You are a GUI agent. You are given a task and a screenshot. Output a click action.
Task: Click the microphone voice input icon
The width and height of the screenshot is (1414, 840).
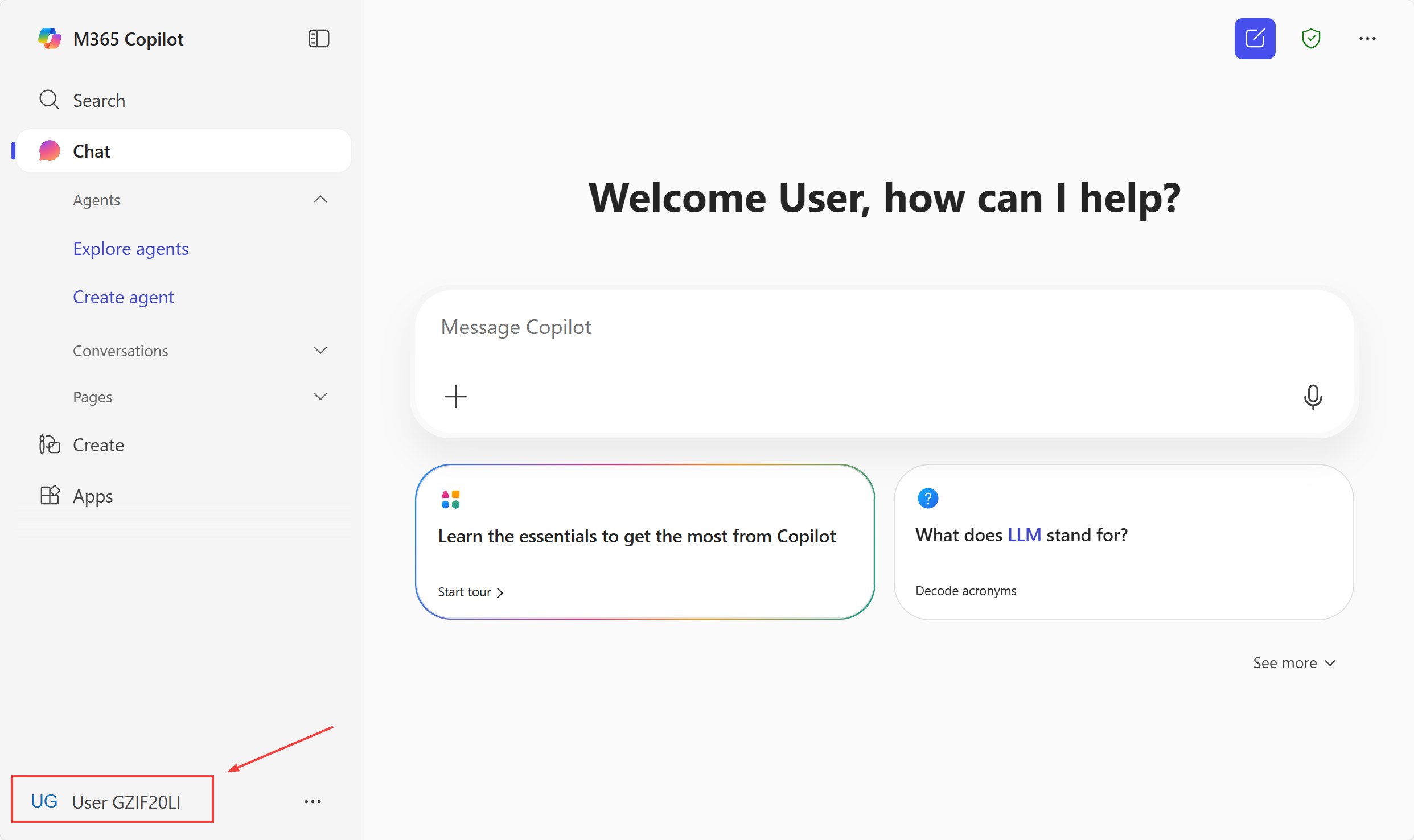coord(1312,397)
